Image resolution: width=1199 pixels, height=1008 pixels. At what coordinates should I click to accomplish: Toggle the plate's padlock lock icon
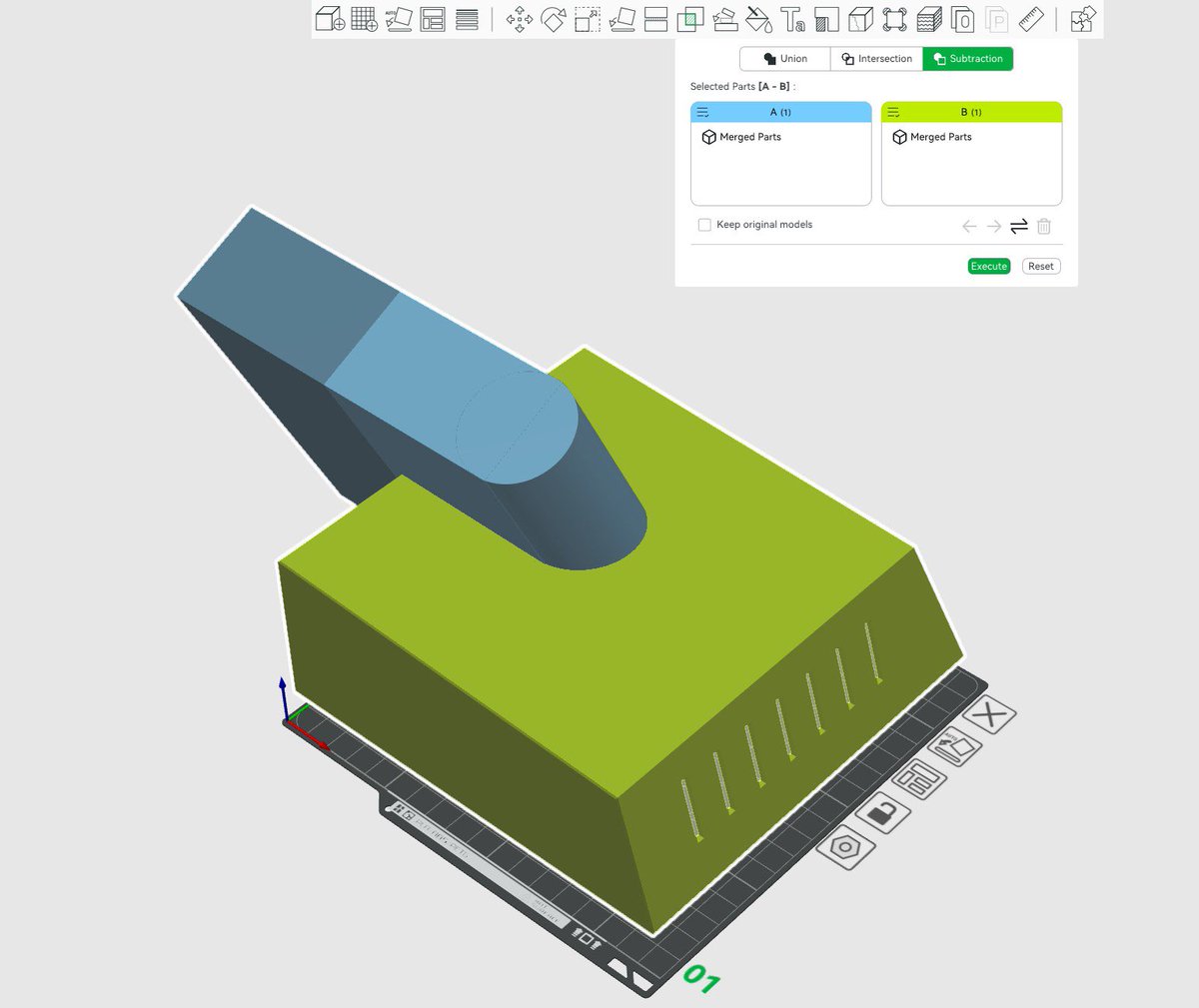[x=882, y=813]
